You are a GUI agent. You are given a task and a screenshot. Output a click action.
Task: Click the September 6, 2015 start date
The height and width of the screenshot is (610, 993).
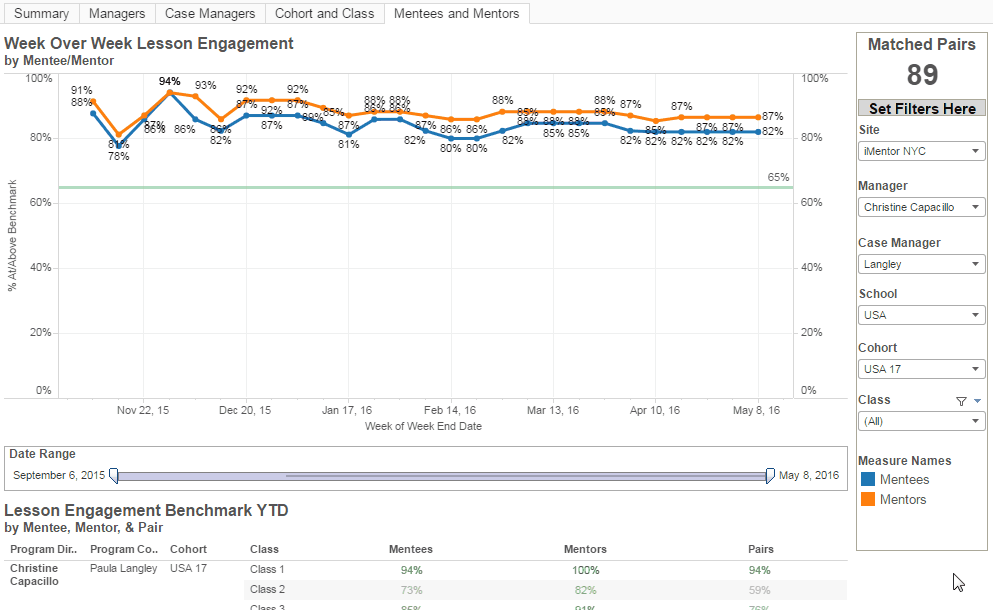(59, 475)
